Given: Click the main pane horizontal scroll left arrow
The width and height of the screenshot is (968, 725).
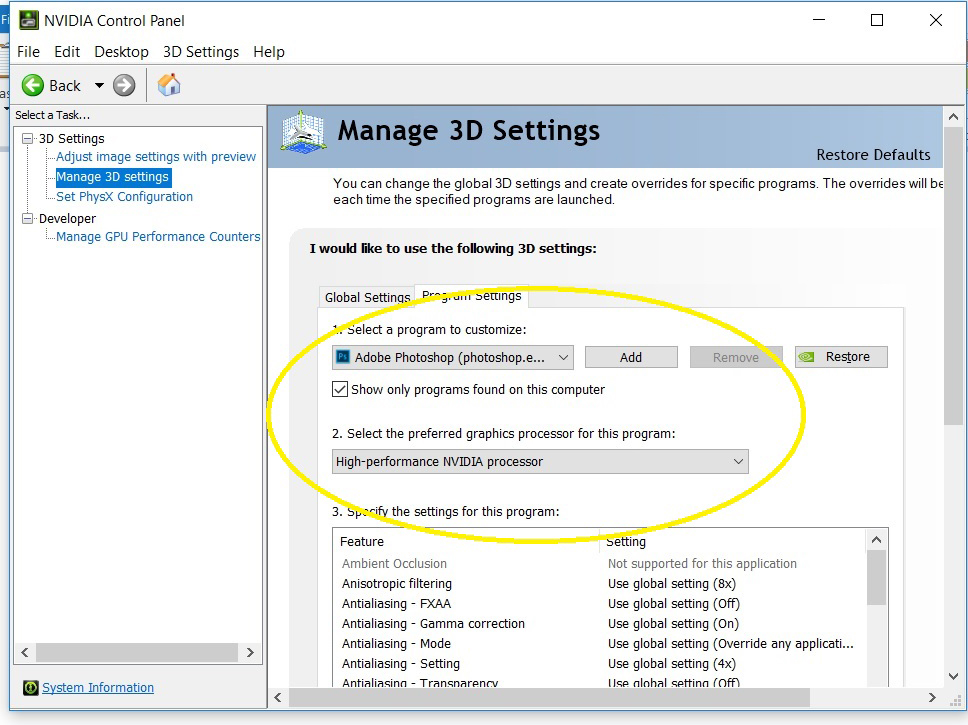Looking at the screenshot, I should coord(278,697).
